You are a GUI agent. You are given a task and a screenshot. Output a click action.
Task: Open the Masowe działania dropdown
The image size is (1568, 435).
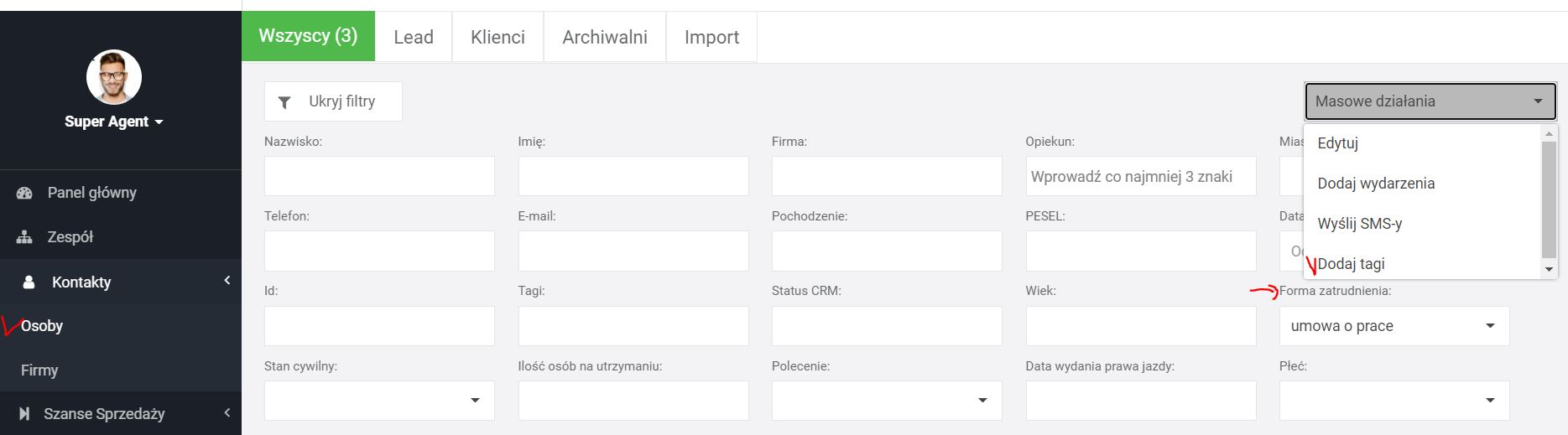coord(1430,101)
